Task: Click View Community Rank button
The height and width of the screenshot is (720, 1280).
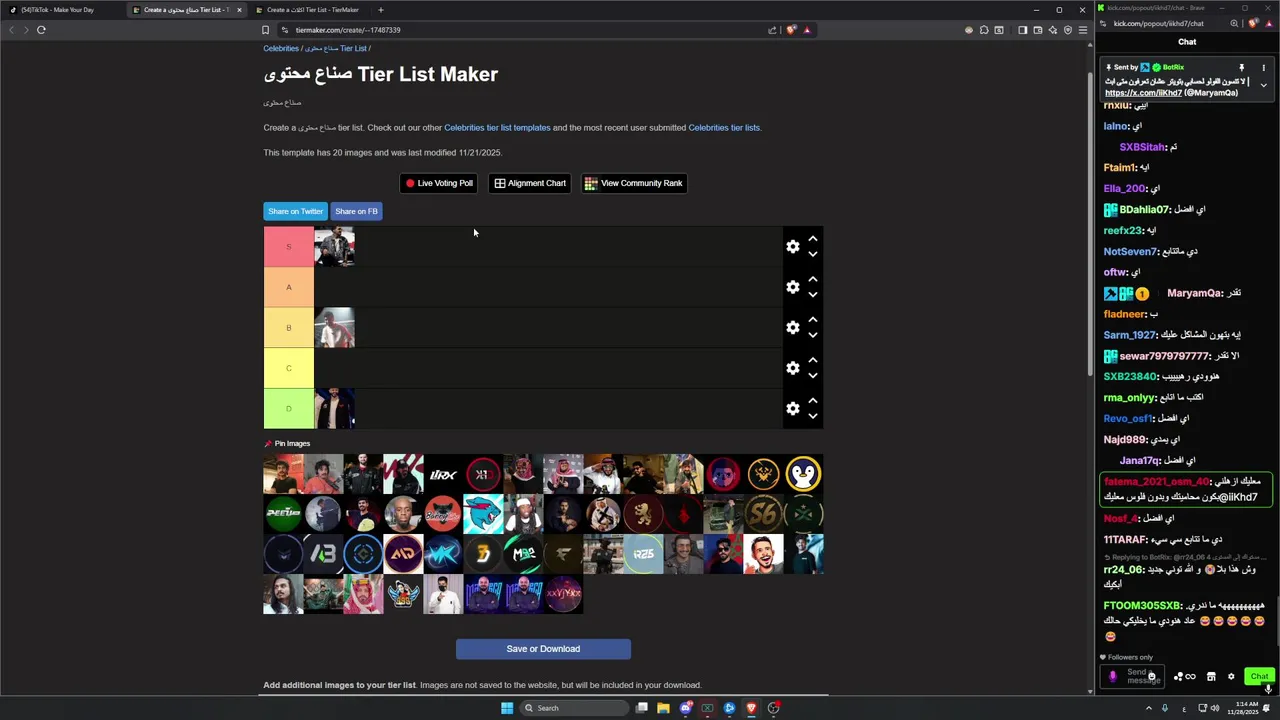Action: (x=634, y=183)
